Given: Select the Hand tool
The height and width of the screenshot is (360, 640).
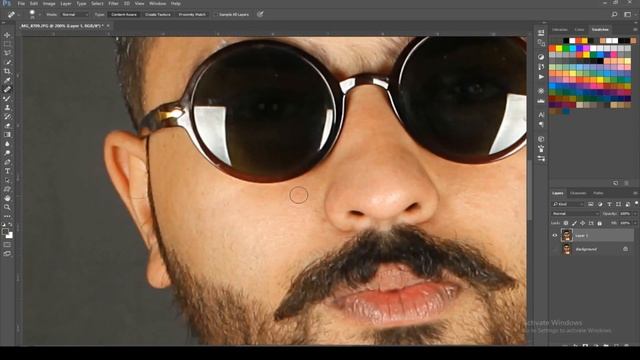Looking at the screenshot, I should point(7,198).
